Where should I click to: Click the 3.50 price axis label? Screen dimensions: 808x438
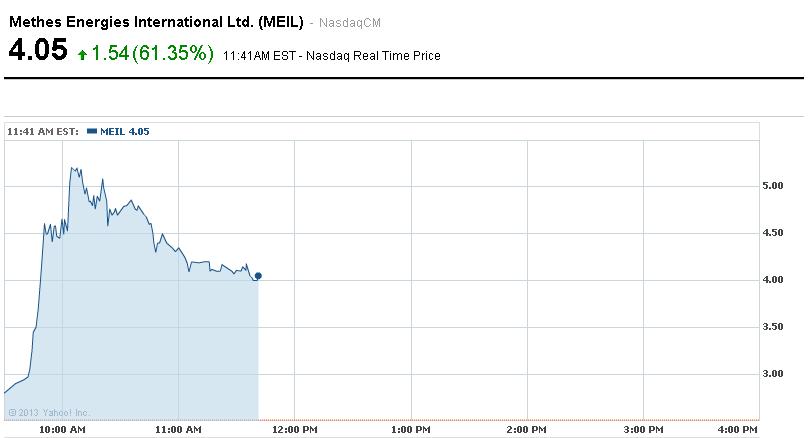774,326
